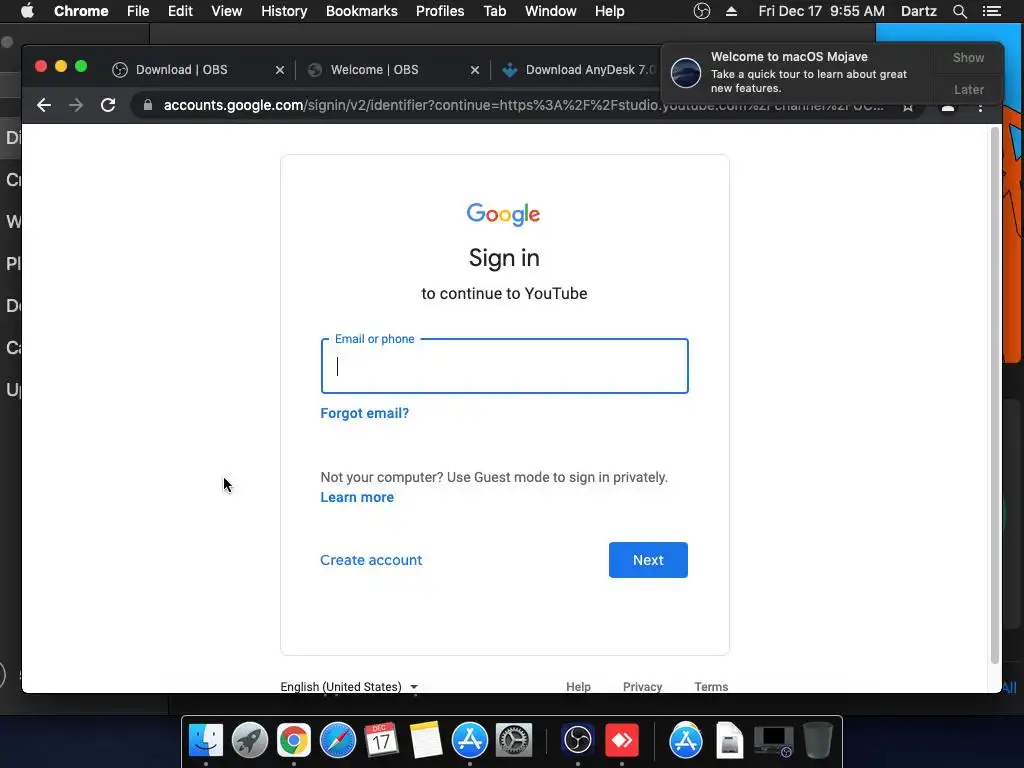Focus the Email or phone field

(504, 366)
